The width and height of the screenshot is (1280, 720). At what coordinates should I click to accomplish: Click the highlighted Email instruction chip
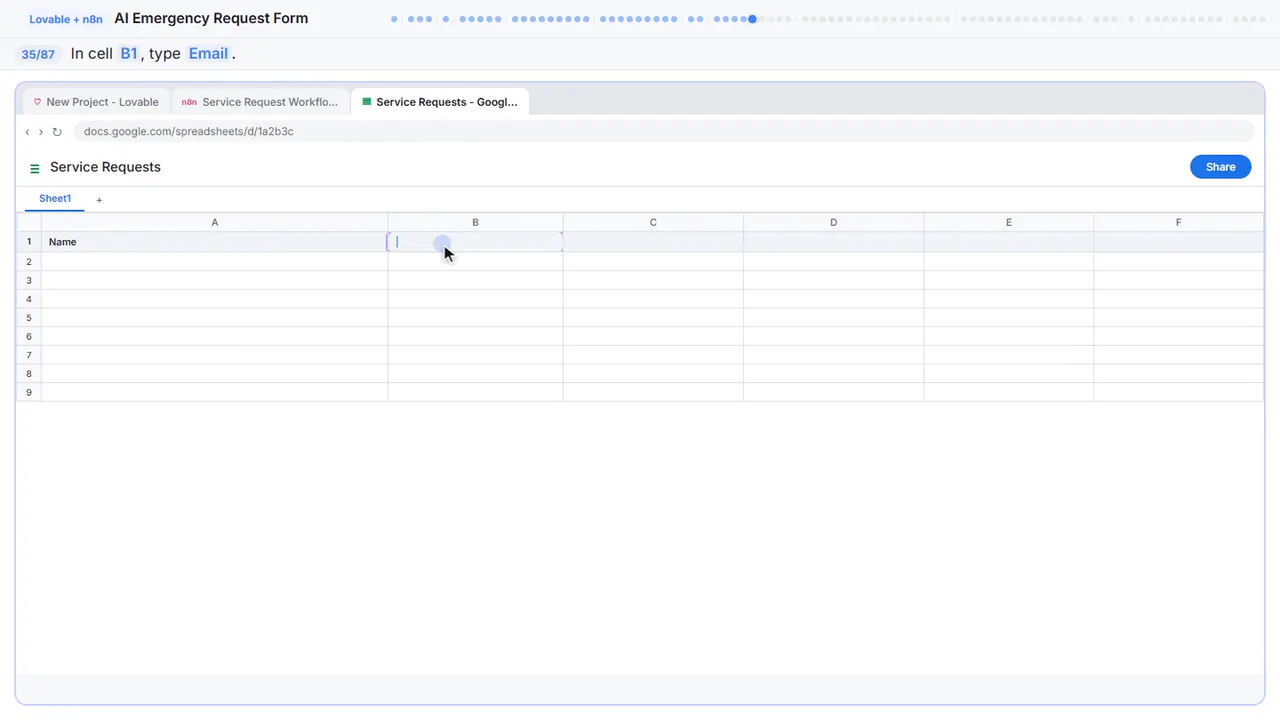coord(208,54)
